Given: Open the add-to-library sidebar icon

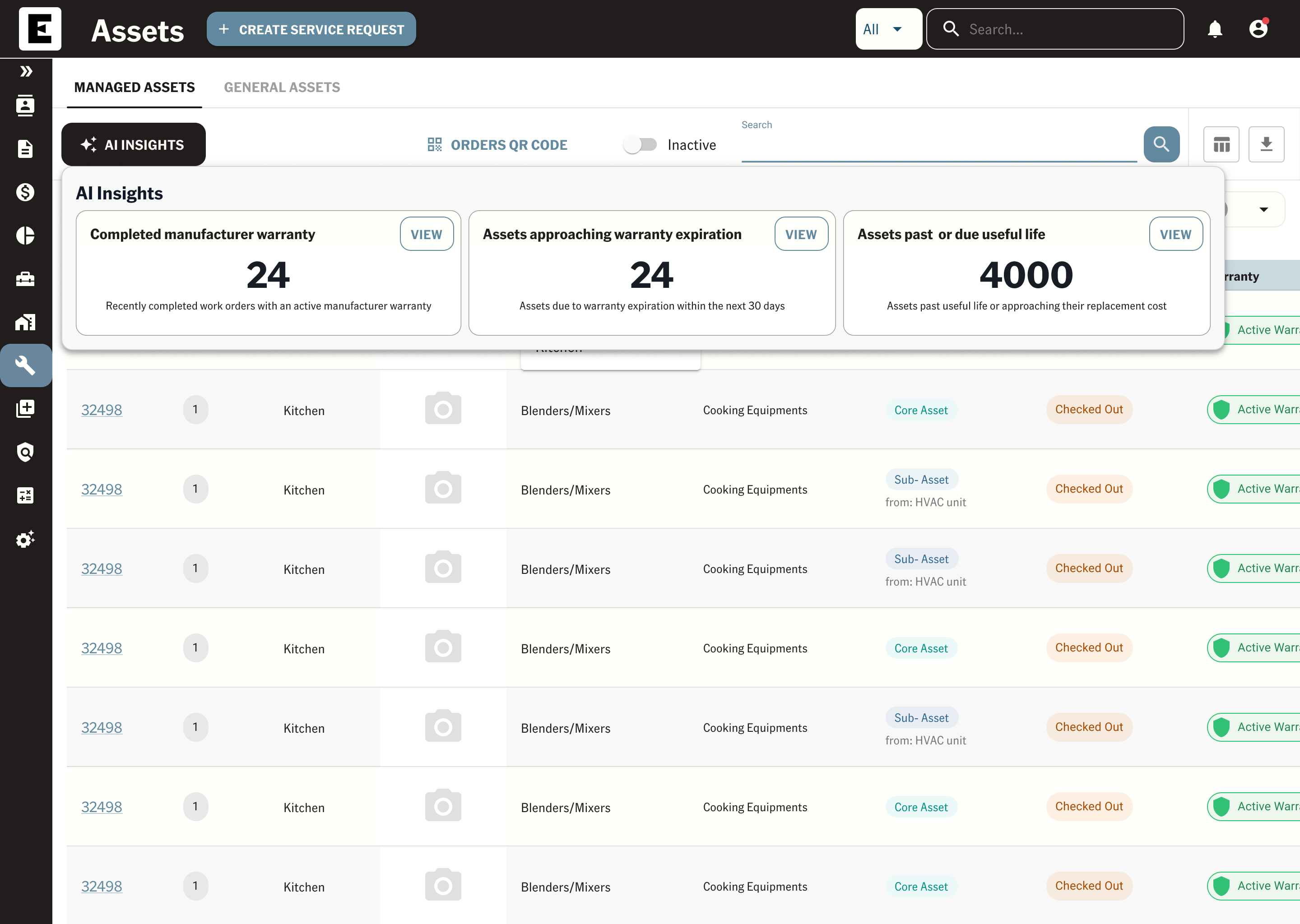Looking at the screenshot, I should (26, 408).
